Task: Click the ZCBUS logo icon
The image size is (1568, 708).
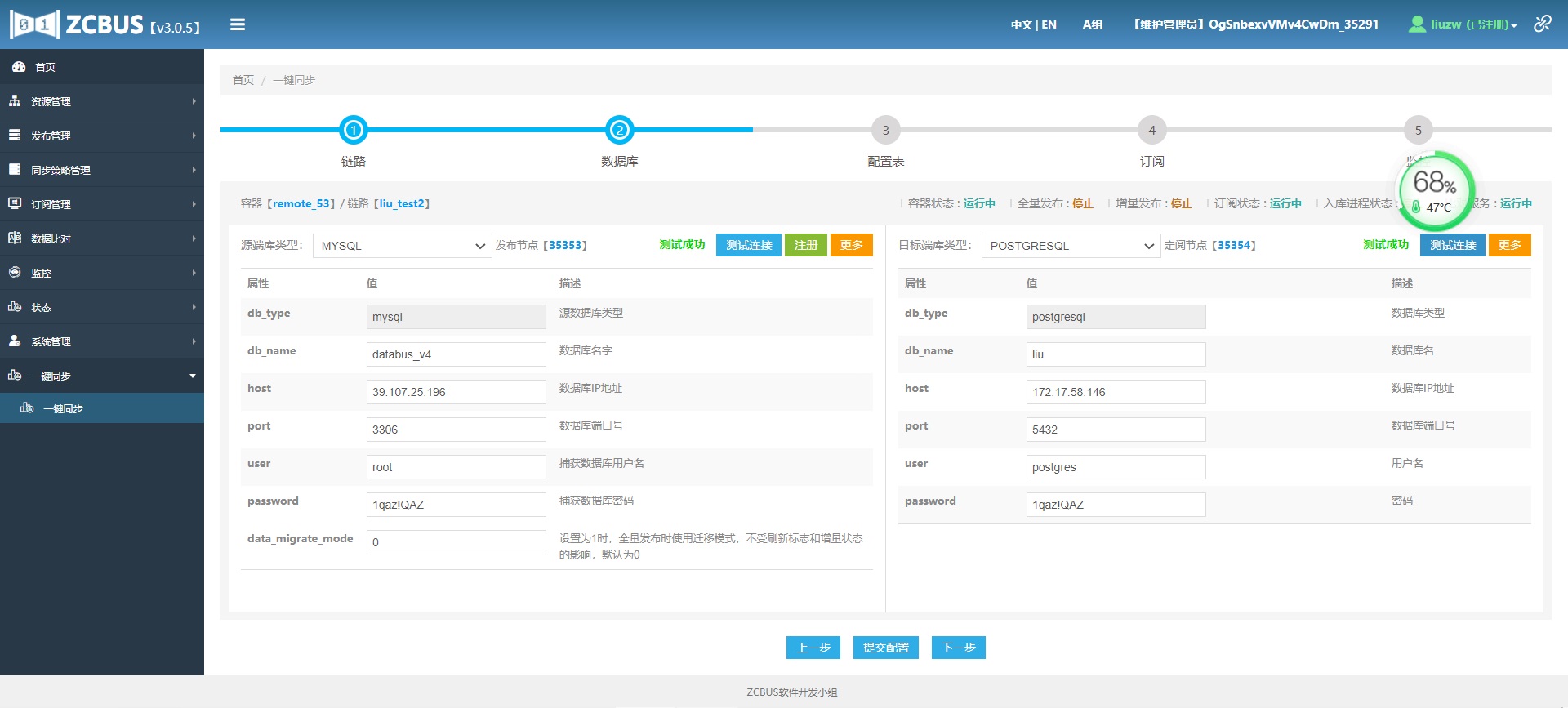Action: click(x=34, y=24)
